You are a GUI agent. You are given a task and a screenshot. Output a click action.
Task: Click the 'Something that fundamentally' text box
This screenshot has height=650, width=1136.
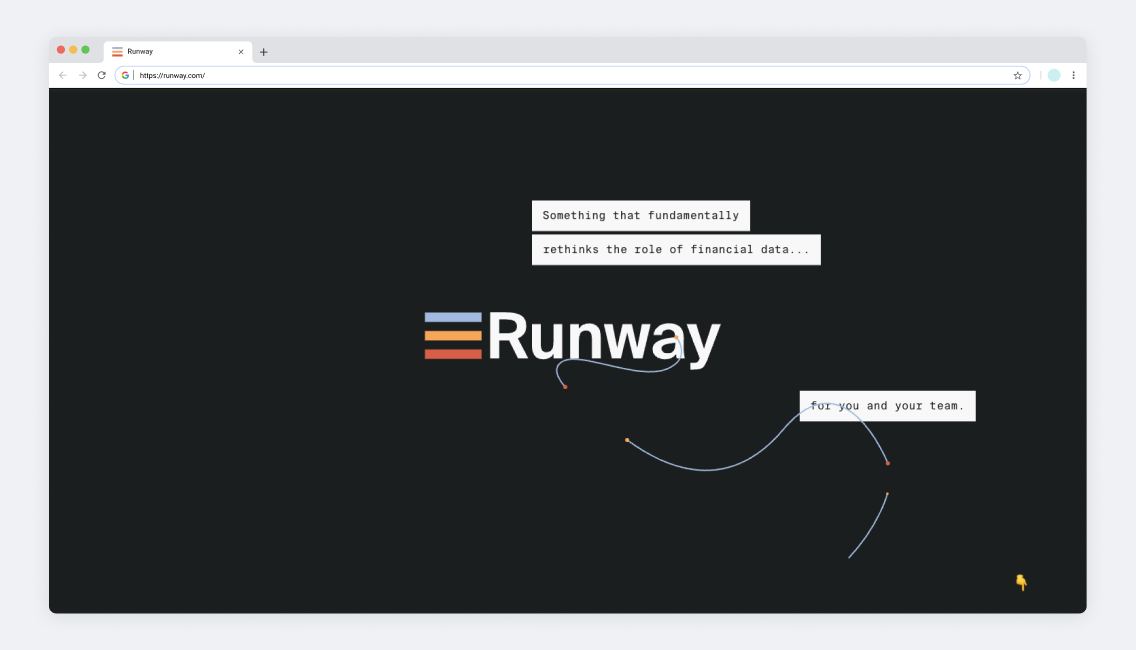click(640, 215)
